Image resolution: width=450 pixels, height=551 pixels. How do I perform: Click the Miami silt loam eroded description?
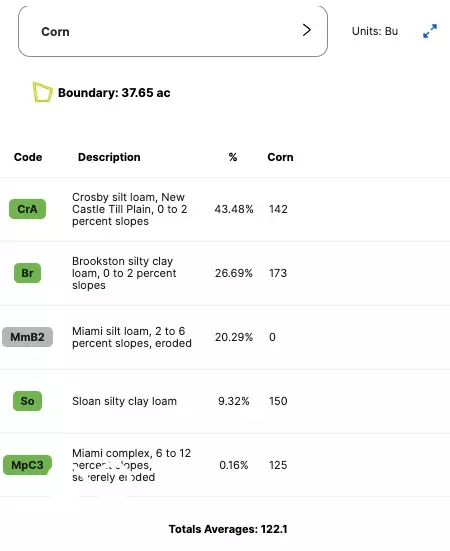(x=132, y=337)
